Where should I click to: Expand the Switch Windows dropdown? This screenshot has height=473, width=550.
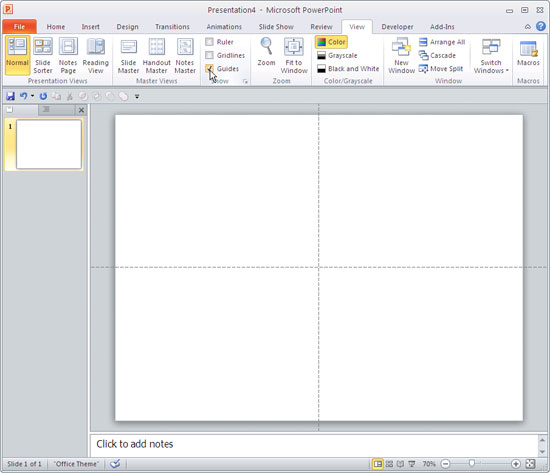coord(491,55)
